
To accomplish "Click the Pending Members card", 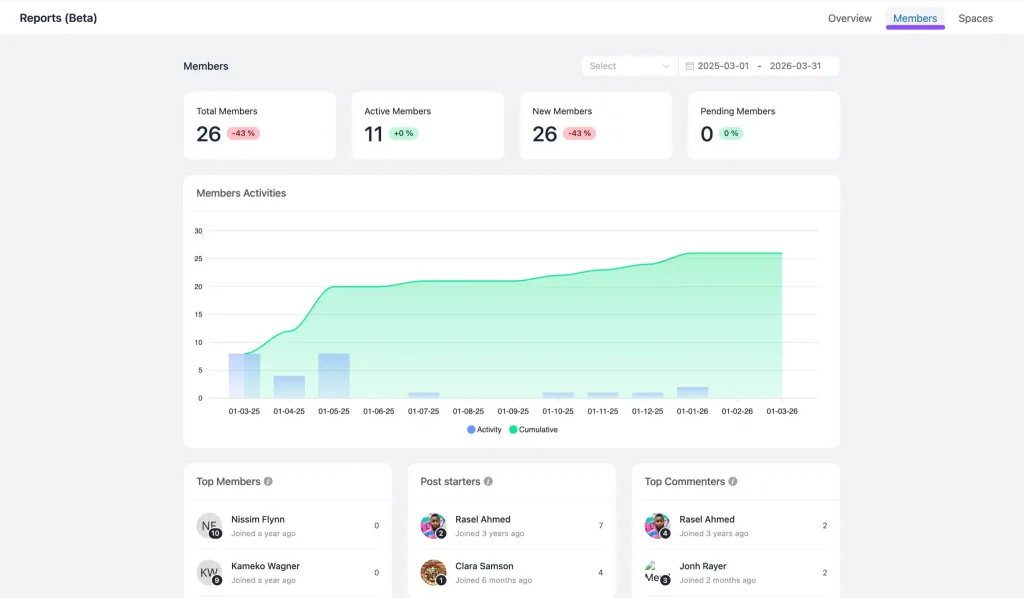I will coord(763,125).
